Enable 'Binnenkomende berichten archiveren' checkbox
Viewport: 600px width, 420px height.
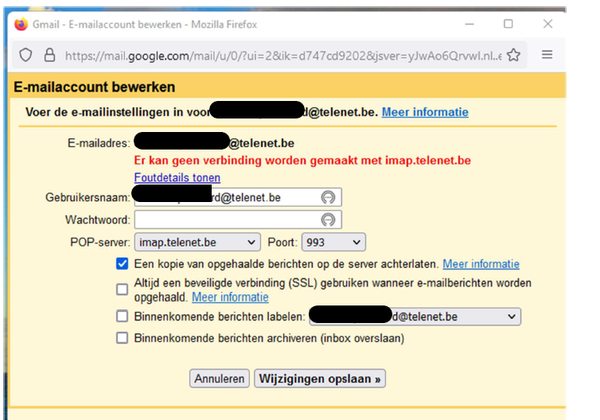click(x=122, y=338)
